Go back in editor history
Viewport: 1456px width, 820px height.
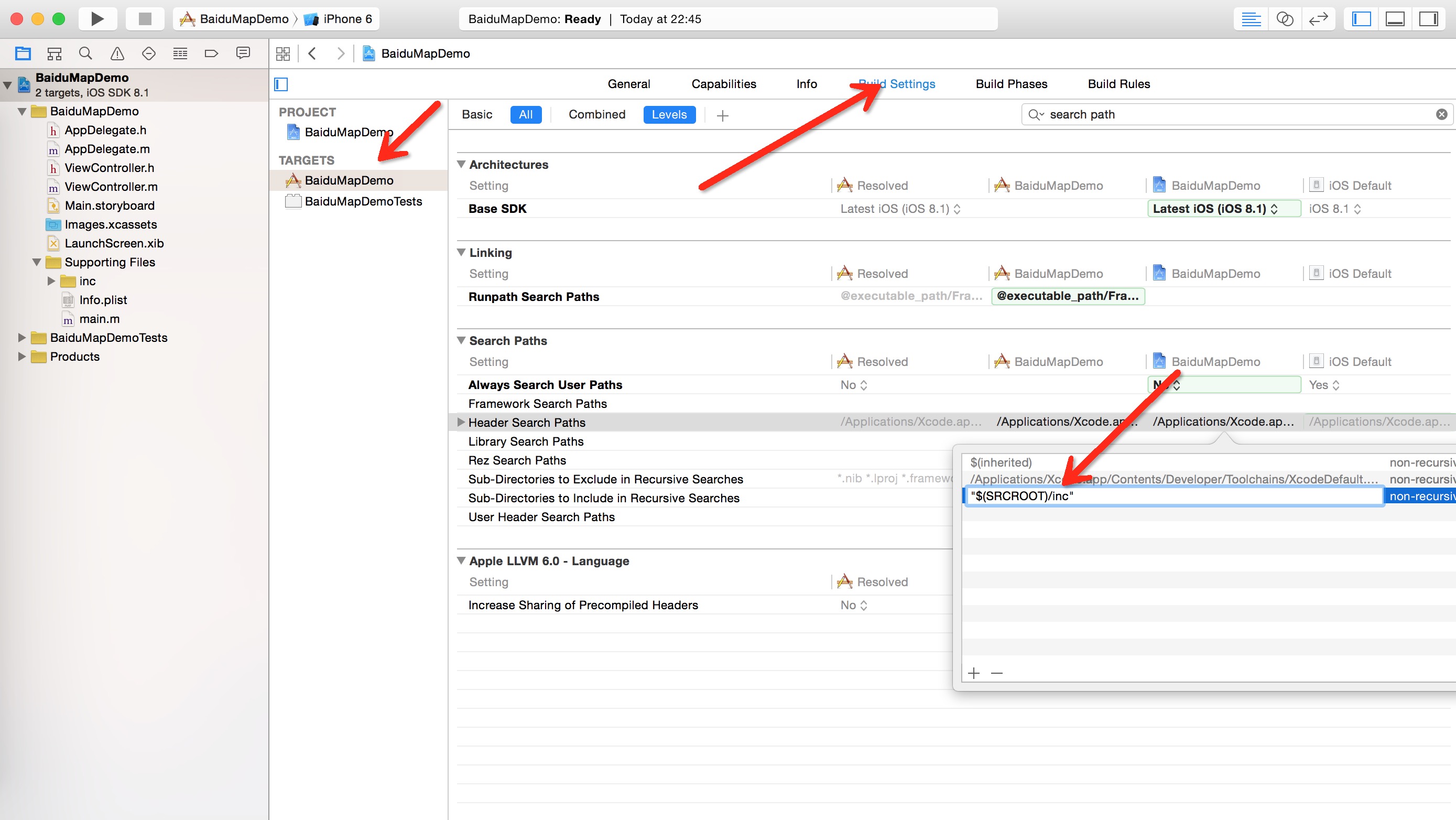click(312, 53)
